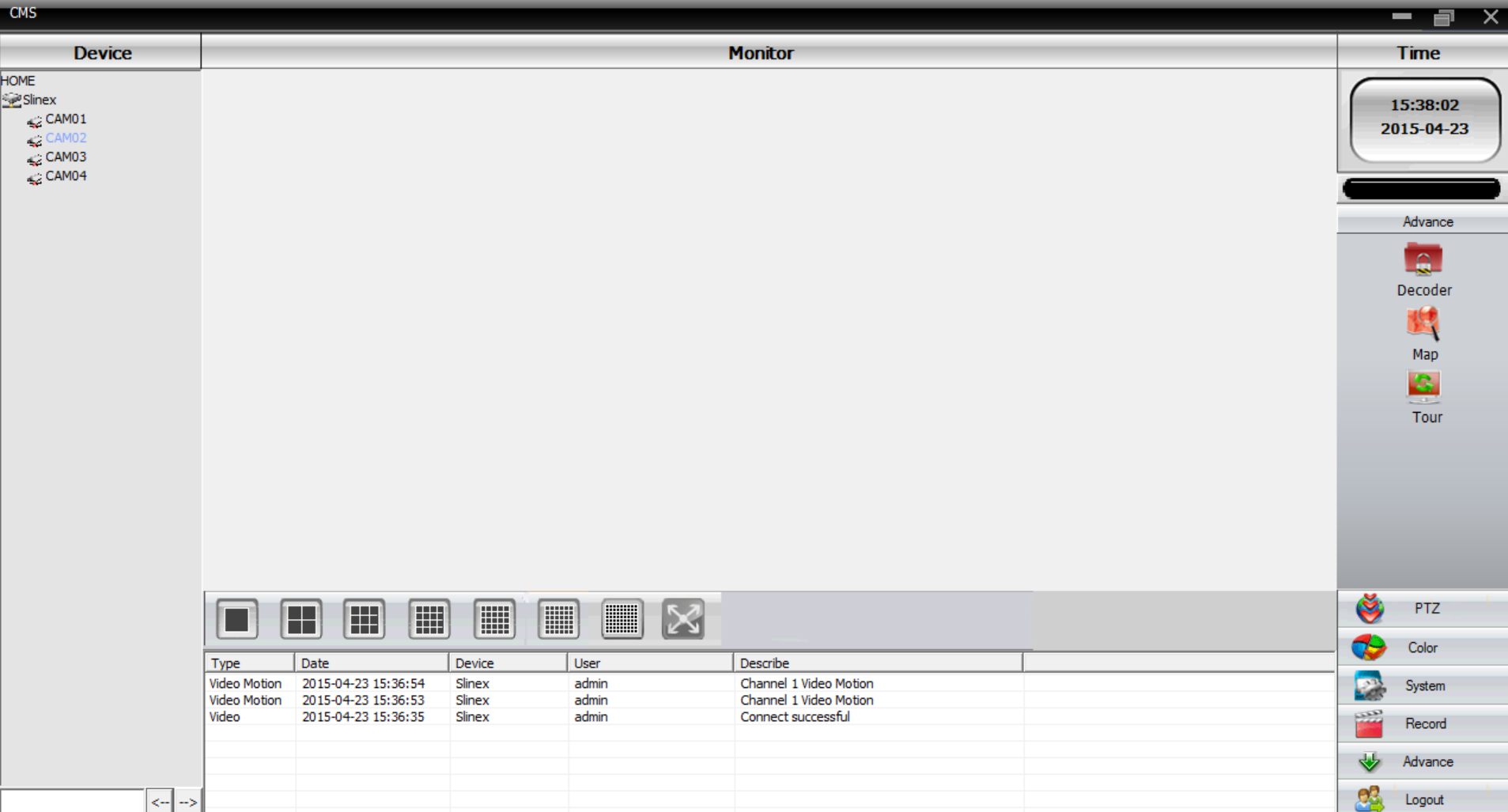Select CAM01 in device tree
This screenshot has width=1508, height=812.
tap(66, 119)
